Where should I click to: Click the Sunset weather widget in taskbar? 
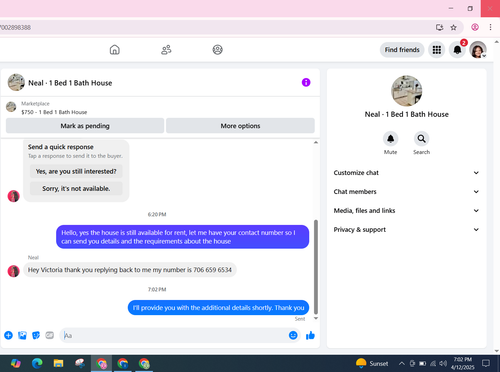coord(372,363)
